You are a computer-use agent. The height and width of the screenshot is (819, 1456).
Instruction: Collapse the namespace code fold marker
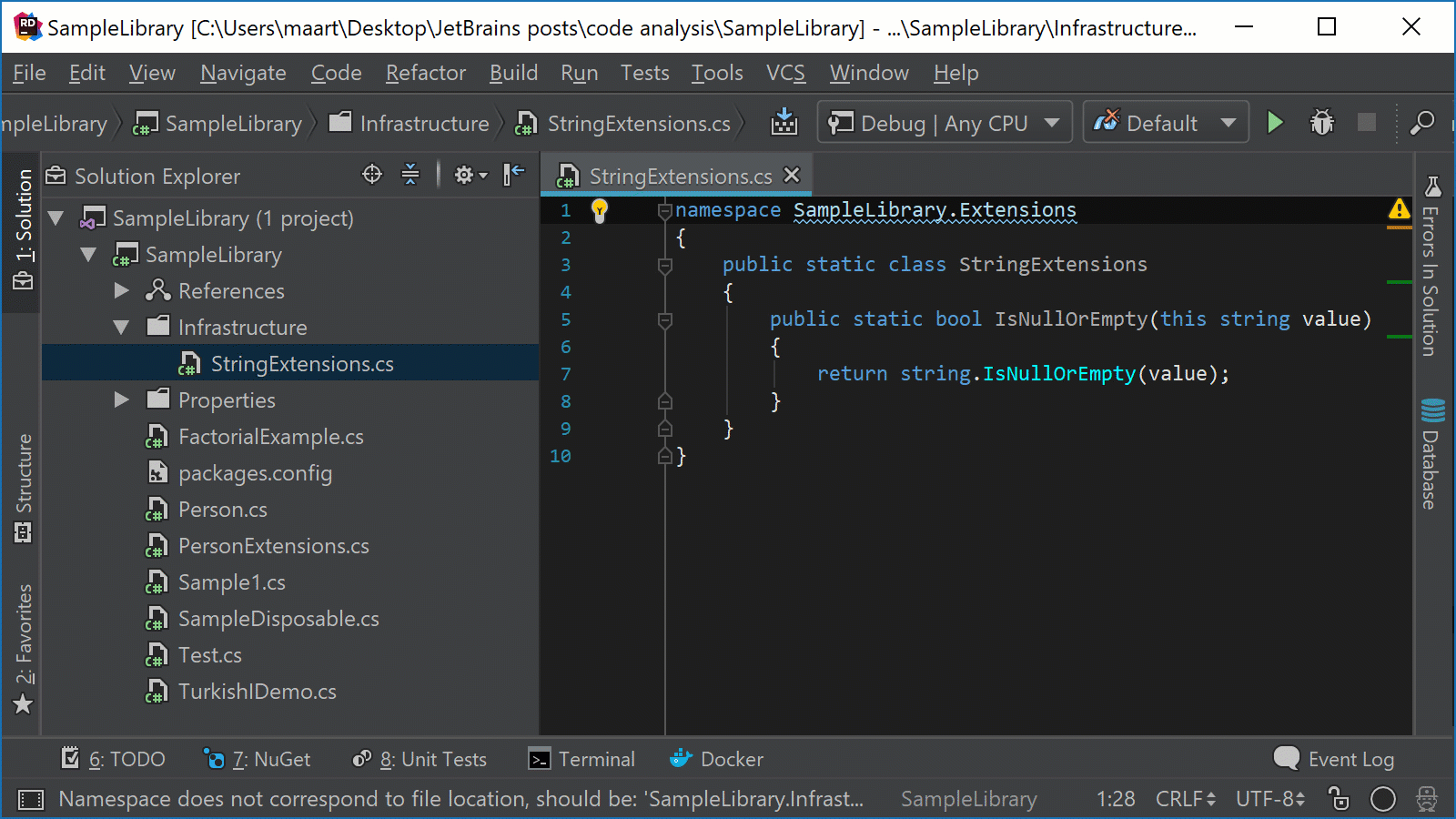tap(665, 211)
